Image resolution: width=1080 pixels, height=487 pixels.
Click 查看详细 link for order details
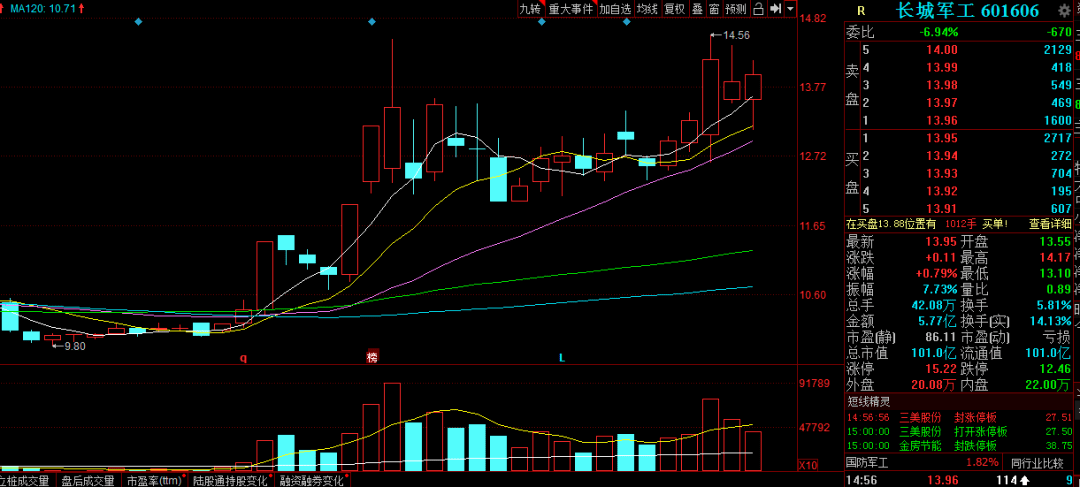coord(1050,223)
